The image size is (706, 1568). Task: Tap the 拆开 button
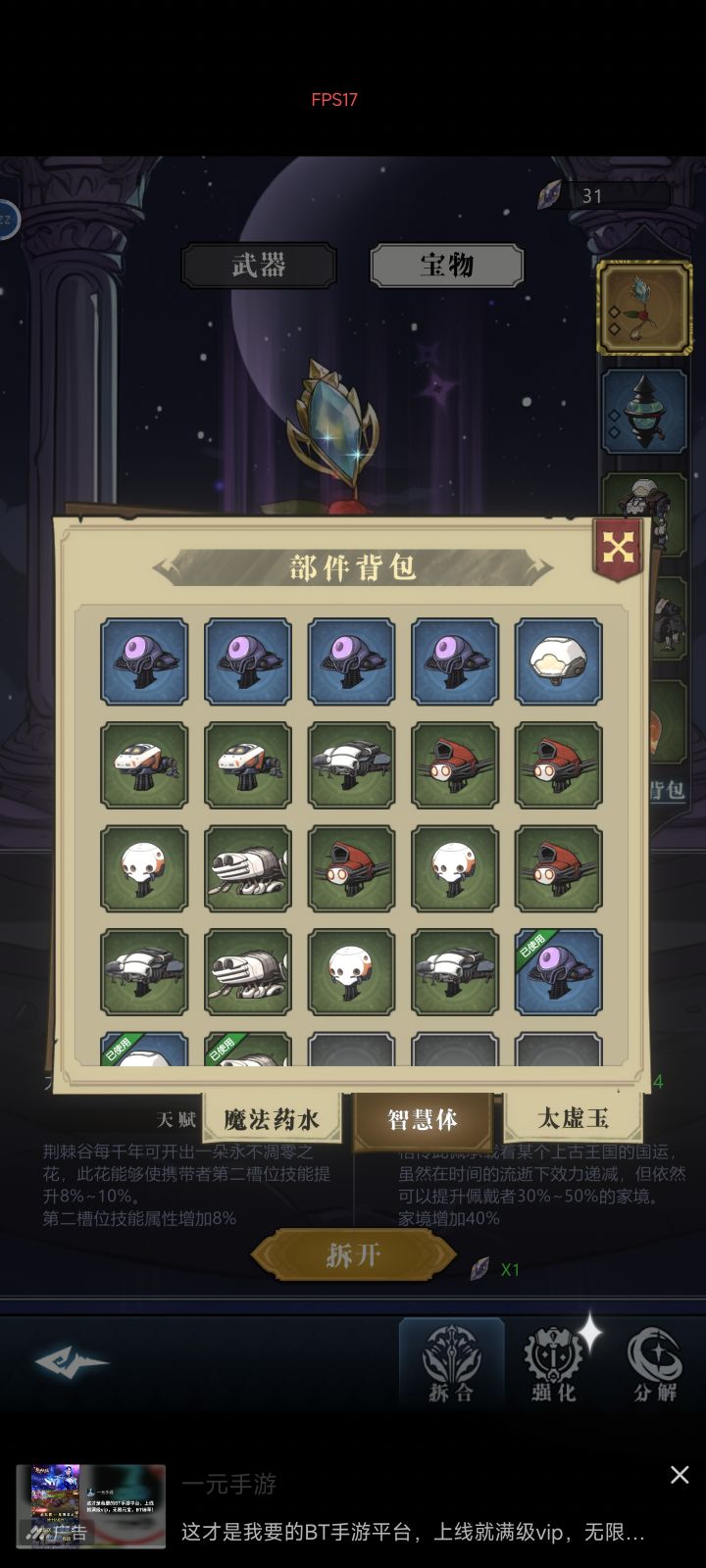click(353, 1254)
